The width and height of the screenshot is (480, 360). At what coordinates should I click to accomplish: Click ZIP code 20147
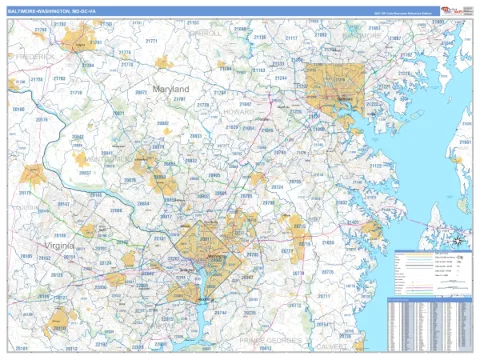pyautogui.click(x=63, y=204)
